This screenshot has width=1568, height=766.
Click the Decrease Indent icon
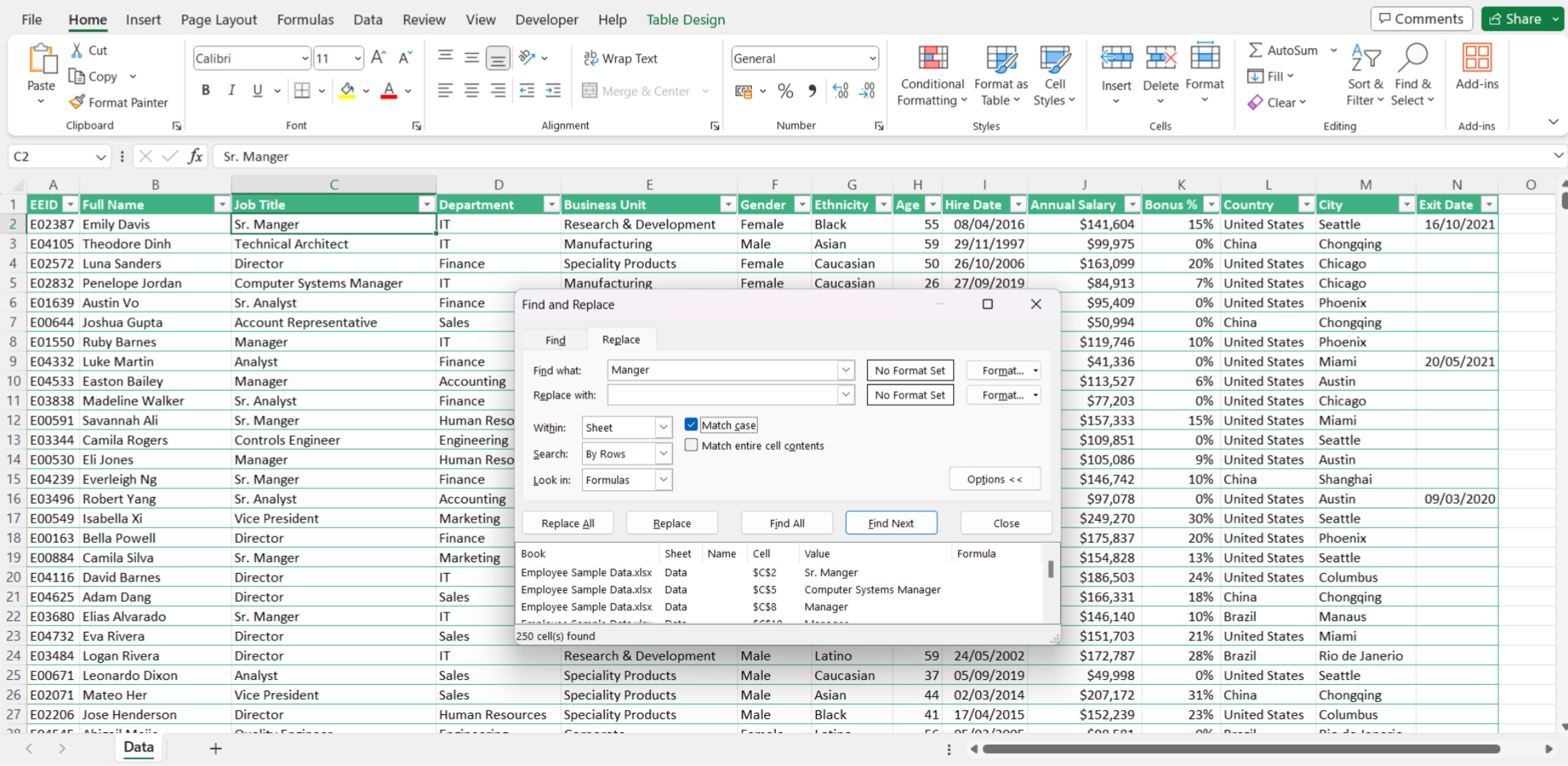click(x=527, y=90)
